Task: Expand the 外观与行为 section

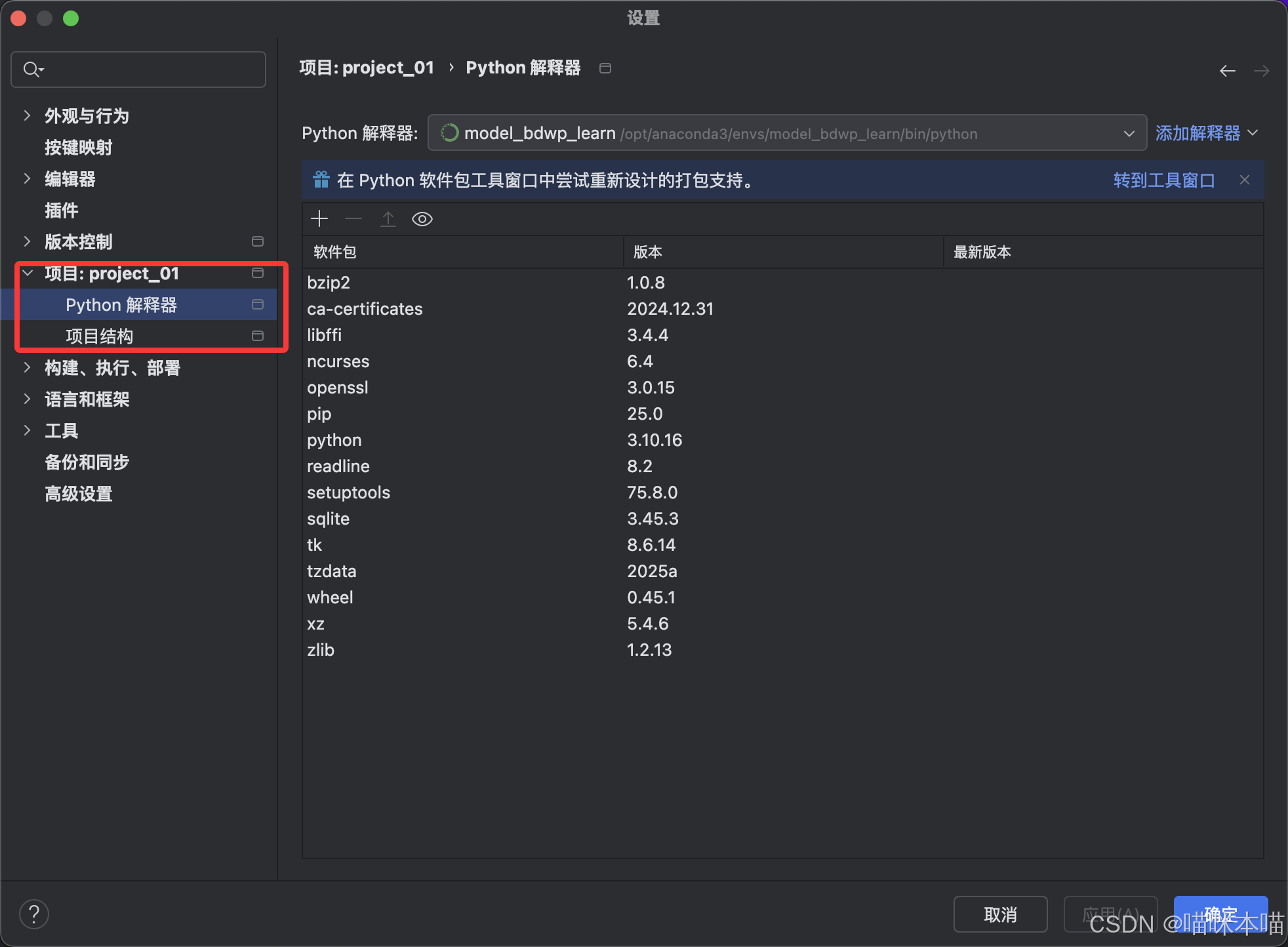Action: coord(27,115)
